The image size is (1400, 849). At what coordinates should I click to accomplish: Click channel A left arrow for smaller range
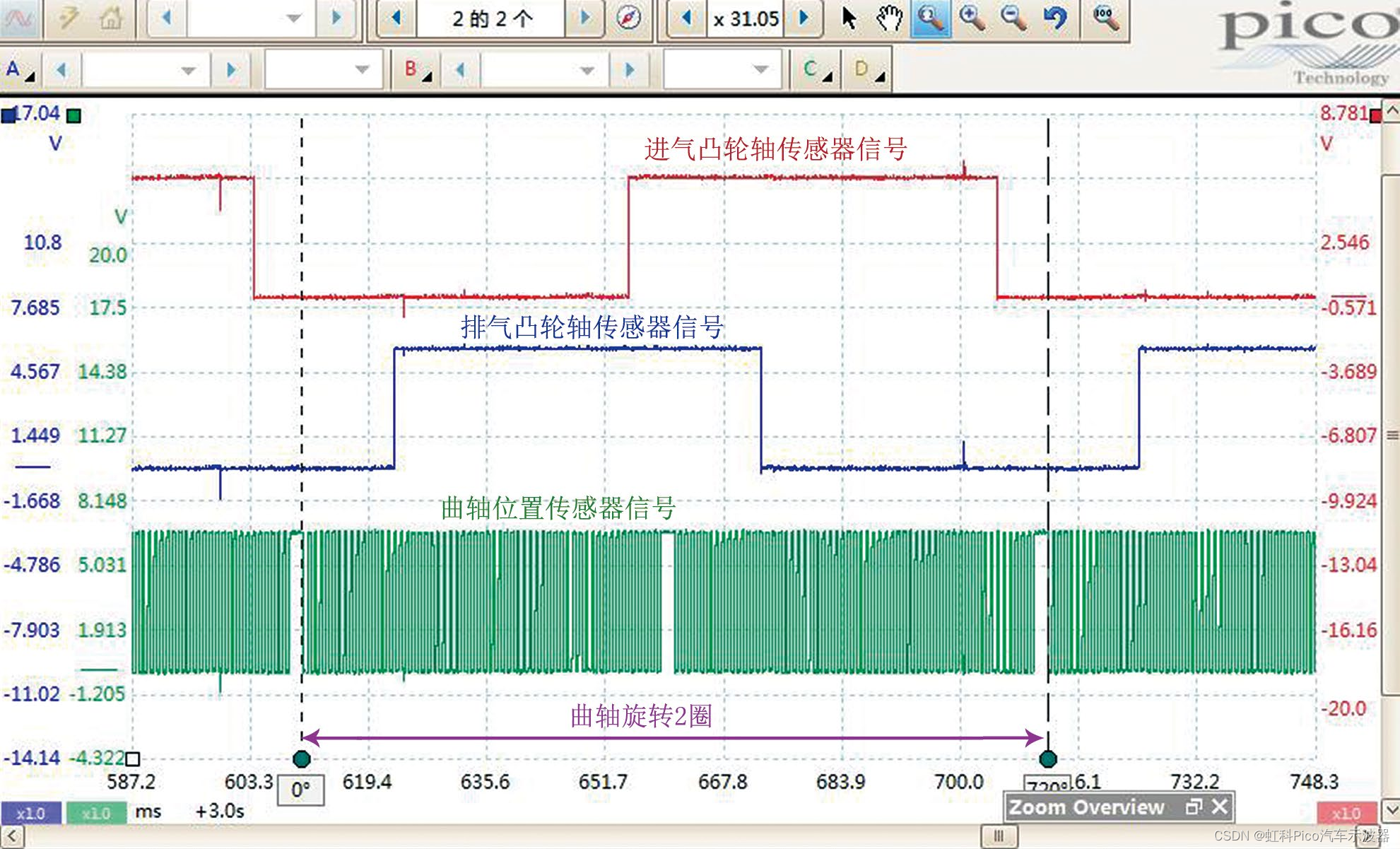tap(61, 70)
